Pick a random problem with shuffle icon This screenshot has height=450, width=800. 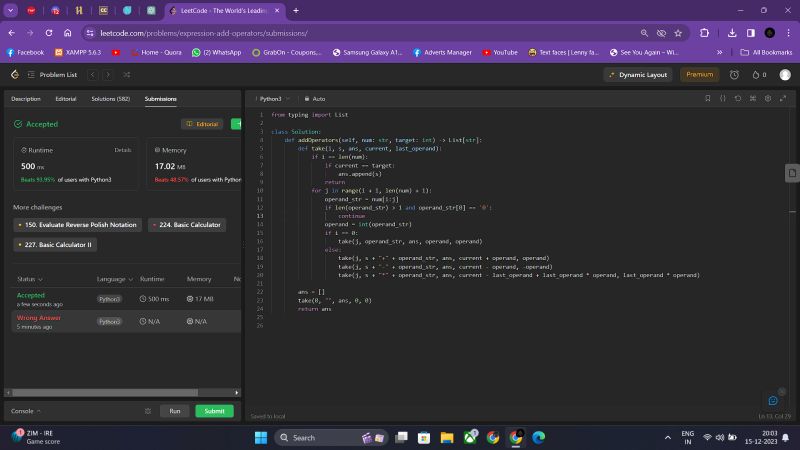tap(126, 74)
